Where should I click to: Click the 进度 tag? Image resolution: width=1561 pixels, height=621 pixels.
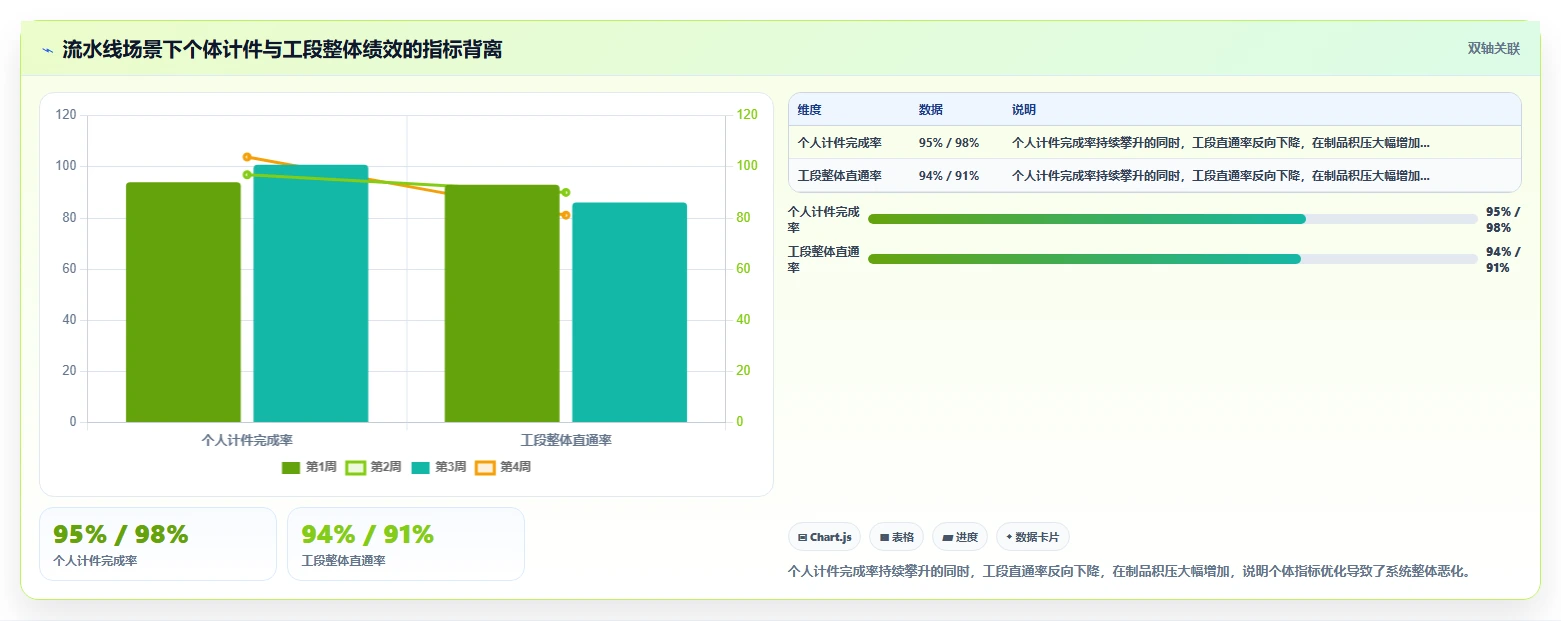click(960, 537)
